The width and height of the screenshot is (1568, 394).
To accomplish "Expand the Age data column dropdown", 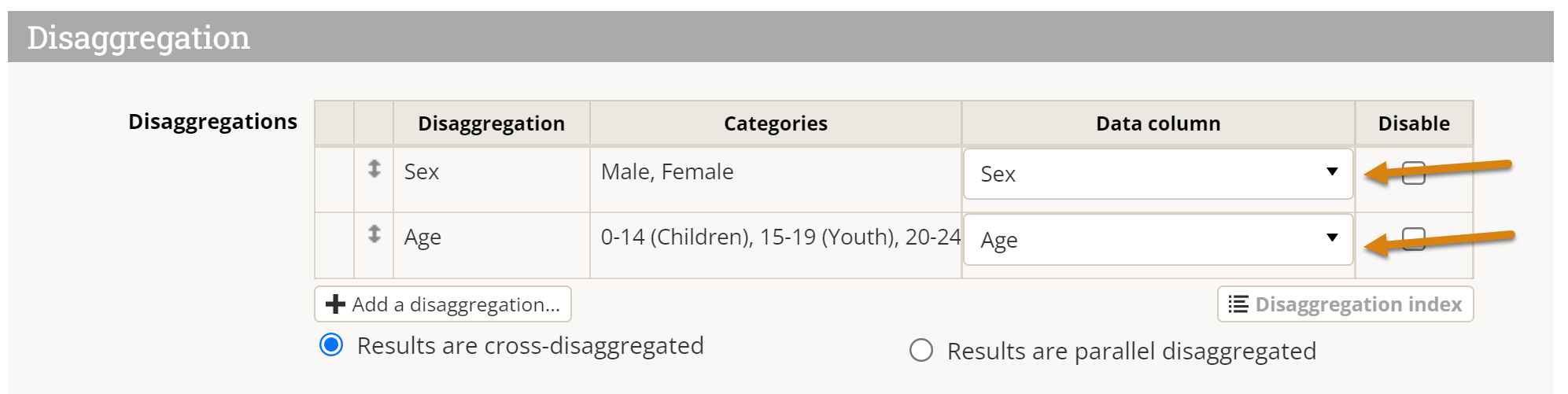I will point(1157,240).
